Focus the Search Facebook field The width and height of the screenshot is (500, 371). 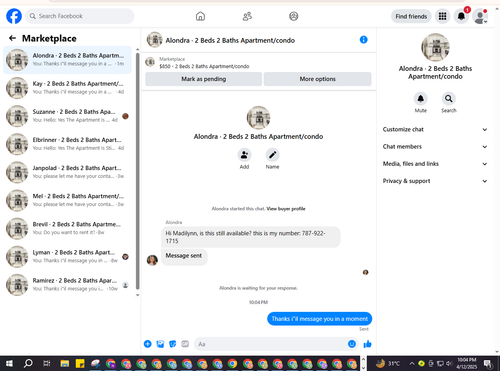(x=79, y=16)
